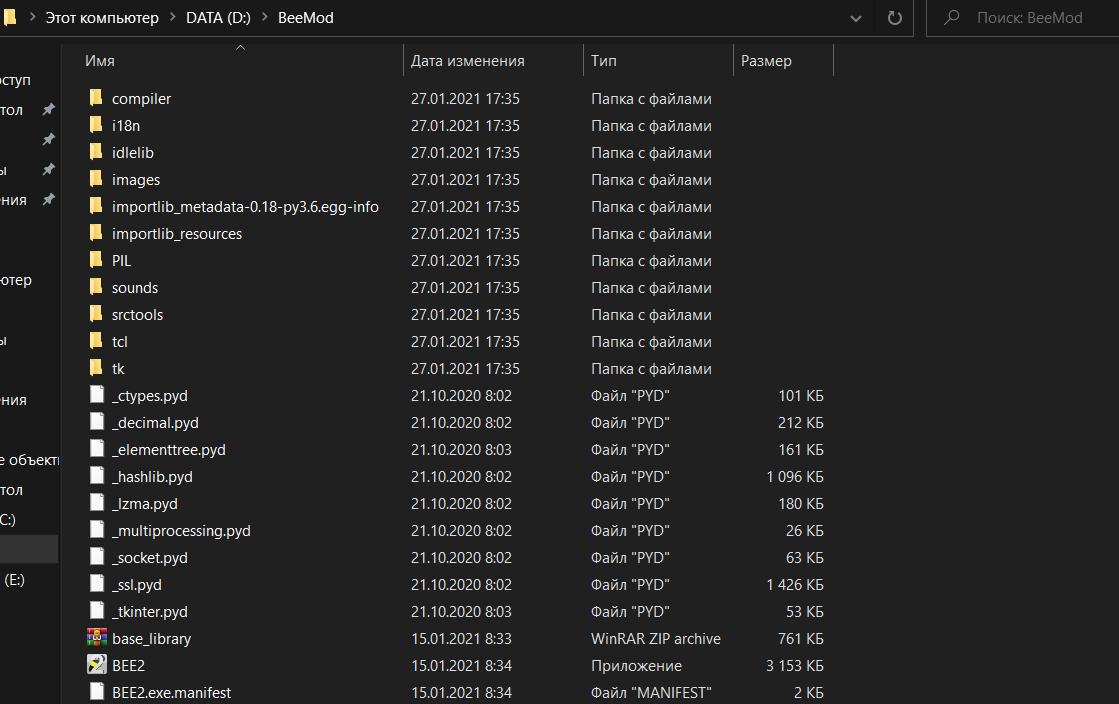
Task: Expand the chevron after Этот компьютер
Action: [x=172, y=18]
